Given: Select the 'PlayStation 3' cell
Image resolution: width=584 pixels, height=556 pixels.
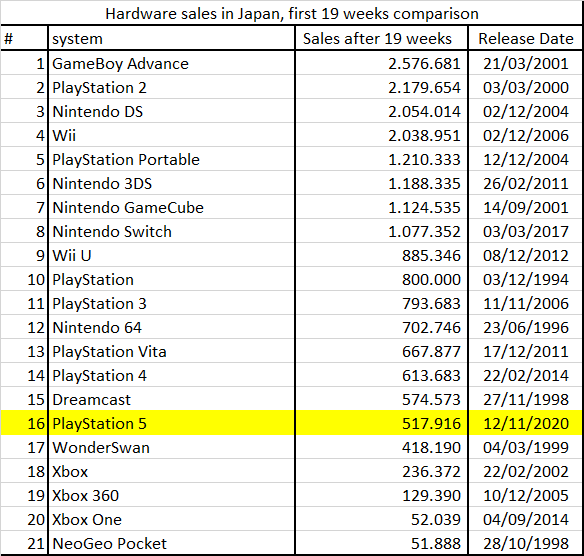Looking at the screenshot, I should [99, 304].
